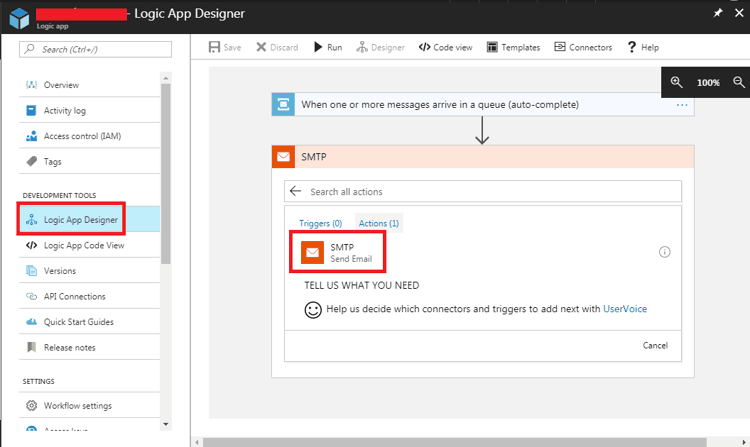Cancel the action selection
750x447 pixels.
click(655, 345)
